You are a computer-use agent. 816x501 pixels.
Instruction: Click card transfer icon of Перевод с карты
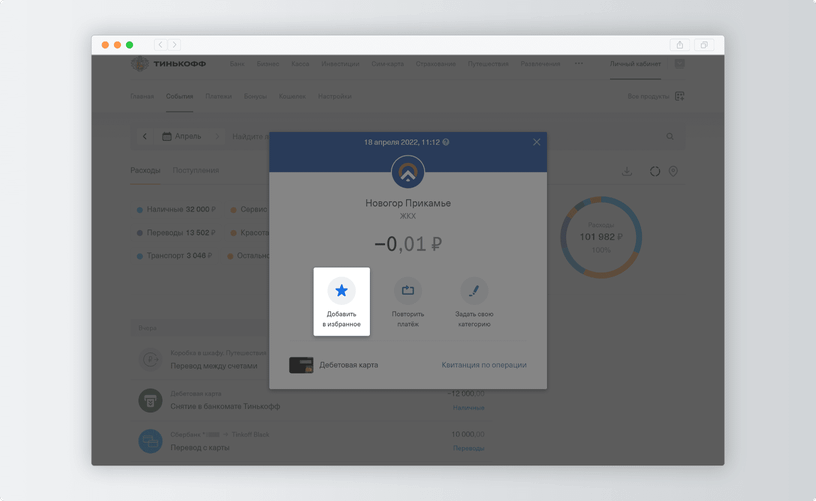(150, 441)
